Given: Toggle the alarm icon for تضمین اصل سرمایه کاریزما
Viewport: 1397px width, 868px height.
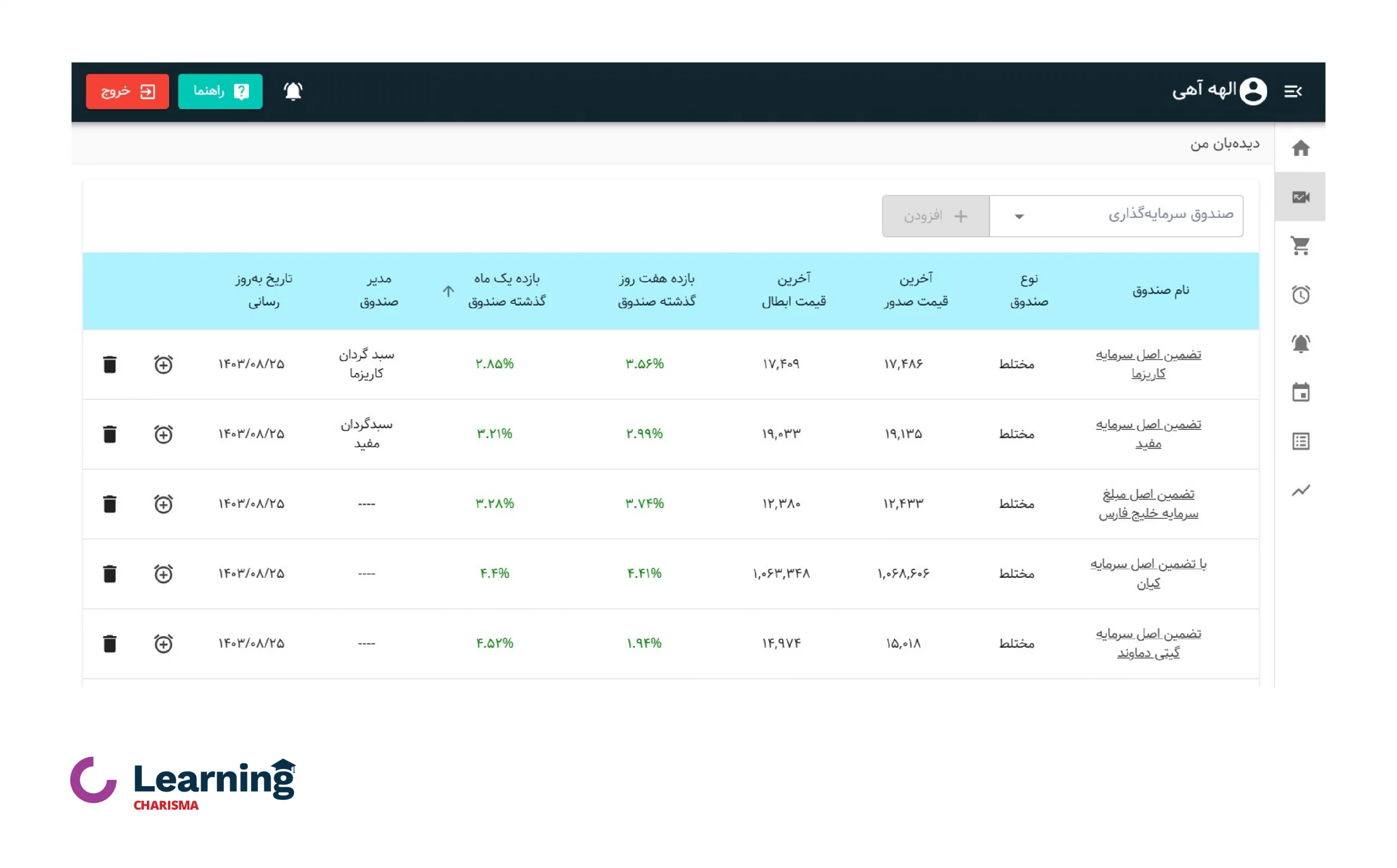Looking at the screenshot, I should (x=163, y=364).
